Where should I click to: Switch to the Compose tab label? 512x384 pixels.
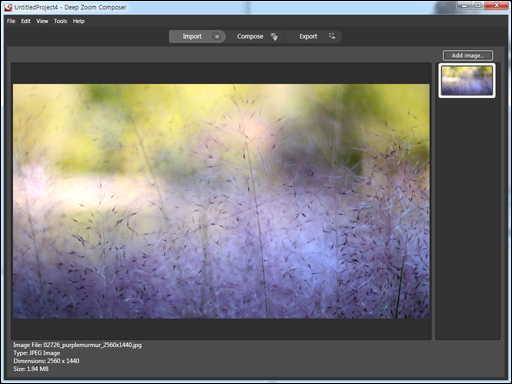250,36
